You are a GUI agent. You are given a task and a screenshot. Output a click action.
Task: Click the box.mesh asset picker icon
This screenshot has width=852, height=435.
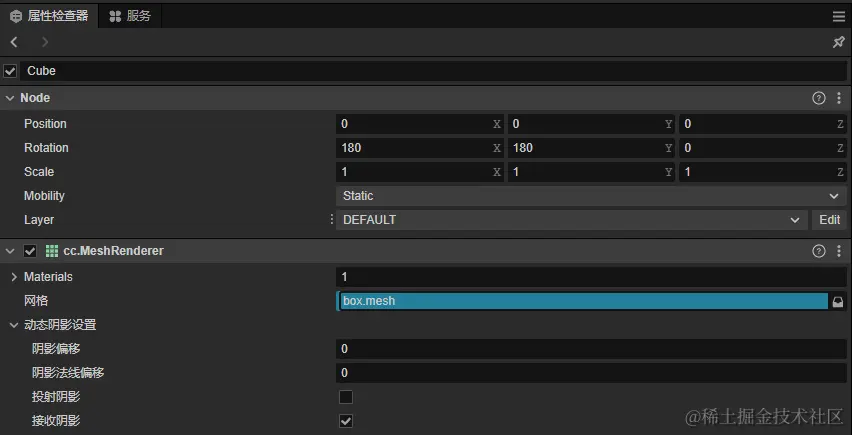[x=837, y=301]
